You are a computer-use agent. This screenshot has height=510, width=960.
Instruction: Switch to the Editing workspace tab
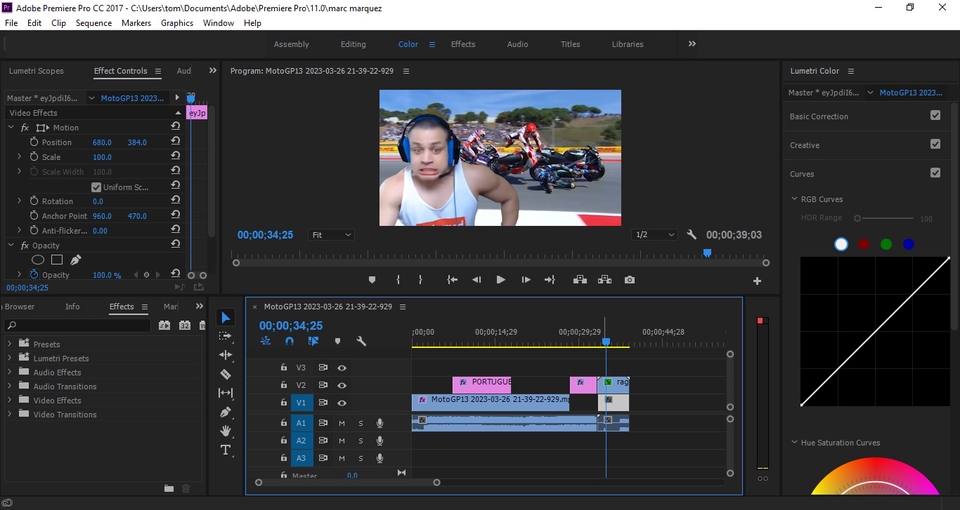[x=353, y=44]
